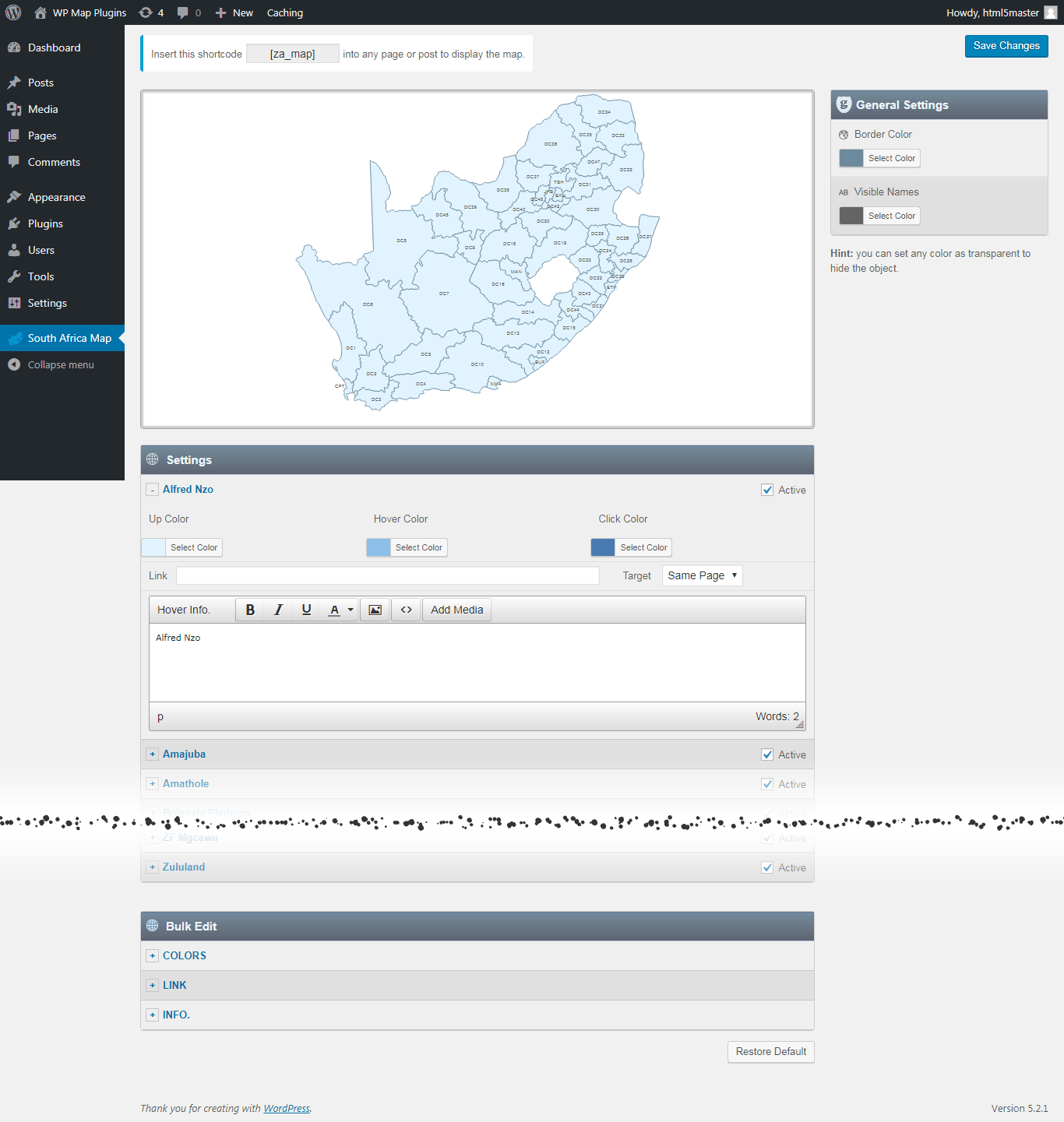
Task: Click the Up Color swatch
Action: point(153,547)
